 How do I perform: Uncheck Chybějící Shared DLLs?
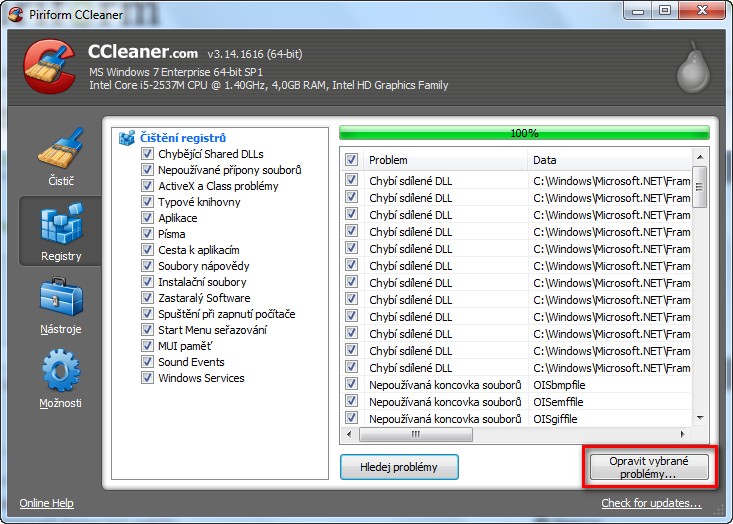point(147,154)
